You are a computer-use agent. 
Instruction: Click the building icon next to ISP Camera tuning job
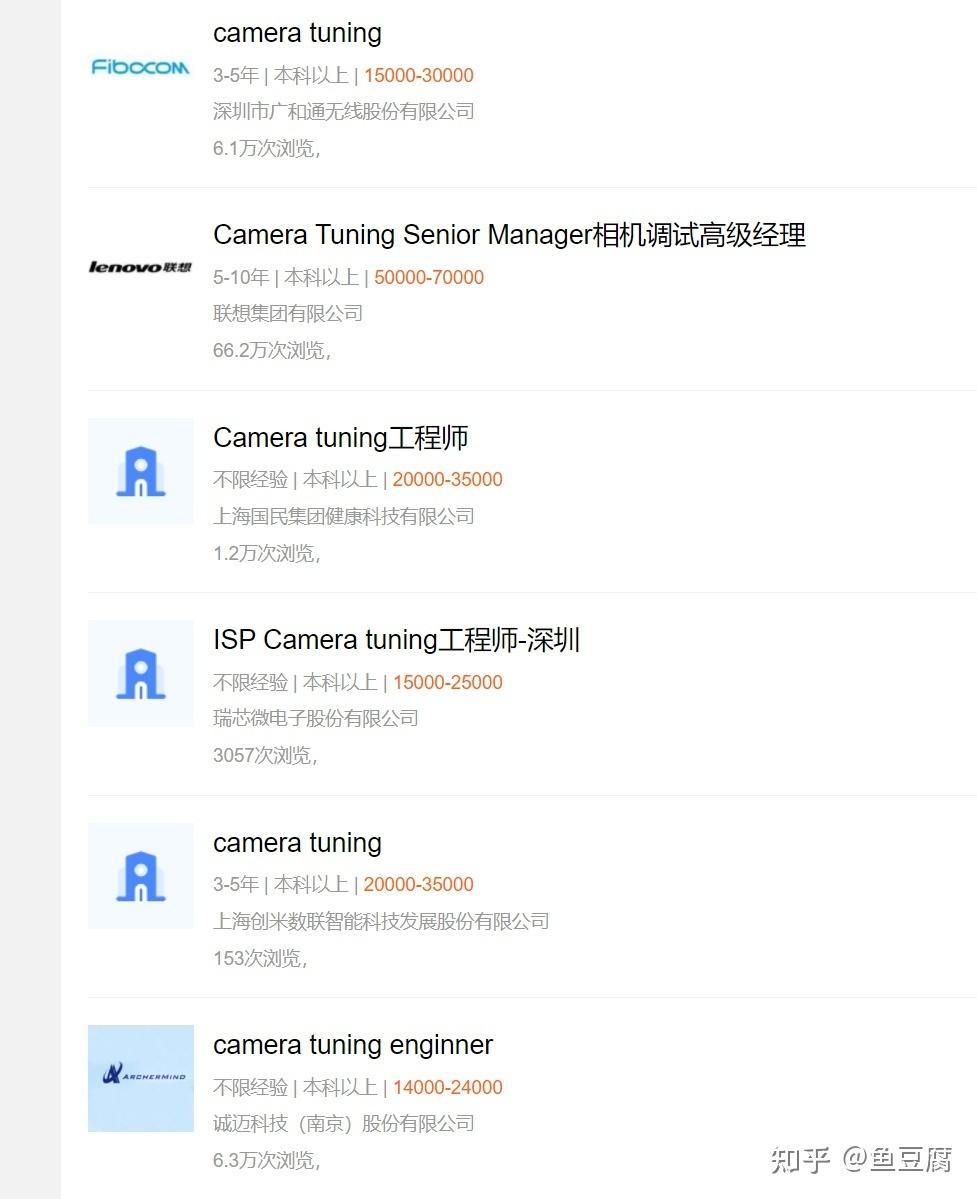coord(140,673)
